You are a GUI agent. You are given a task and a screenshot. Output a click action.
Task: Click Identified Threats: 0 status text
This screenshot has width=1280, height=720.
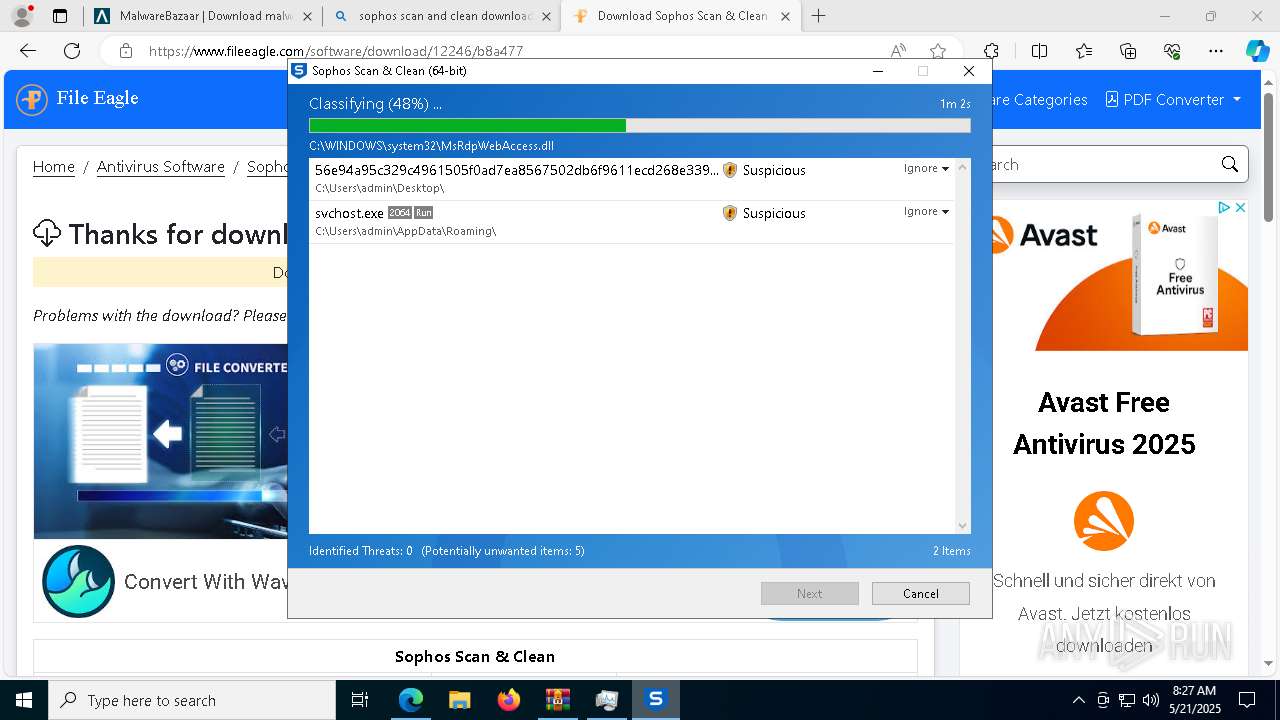tap(361, 551)
